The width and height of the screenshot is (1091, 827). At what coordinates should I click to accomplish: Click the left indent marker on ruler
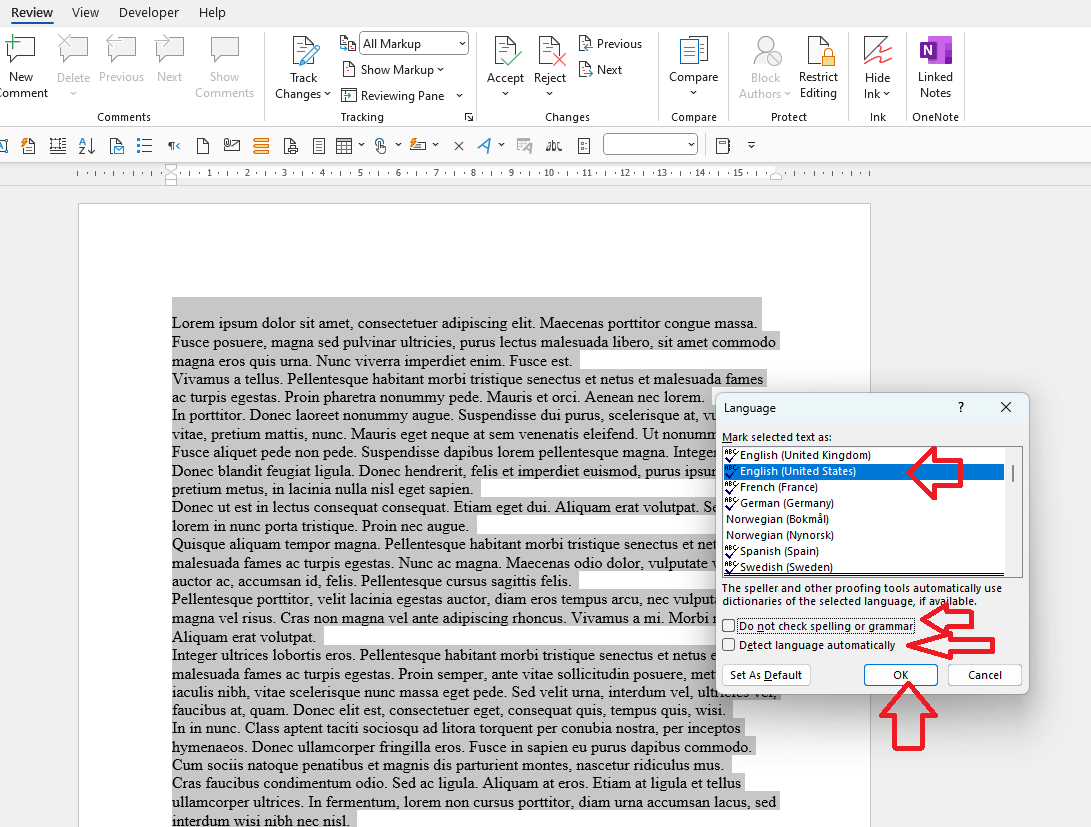point(171,174)
